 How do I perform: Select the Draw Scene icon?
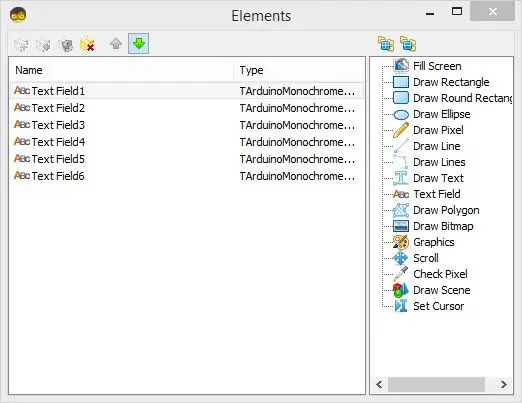tap(401, 290)
